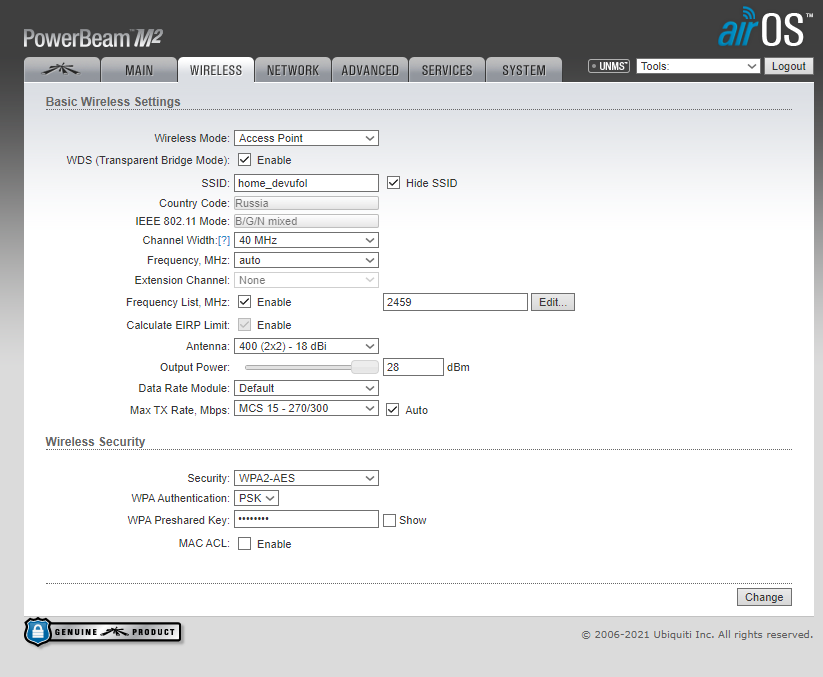
Task: Click the airOS logo
Action: click(761, 30)
